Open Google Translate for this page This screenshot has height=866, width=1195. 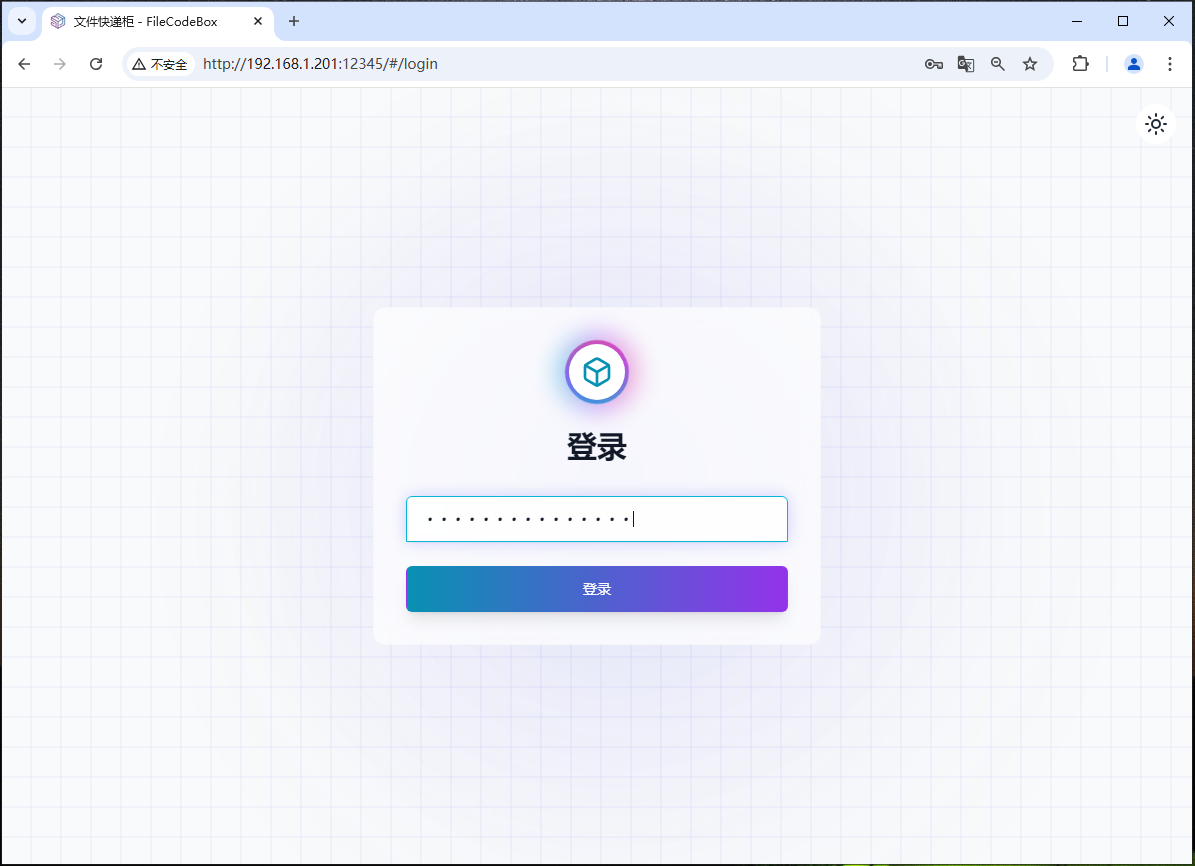pos(965,63)
